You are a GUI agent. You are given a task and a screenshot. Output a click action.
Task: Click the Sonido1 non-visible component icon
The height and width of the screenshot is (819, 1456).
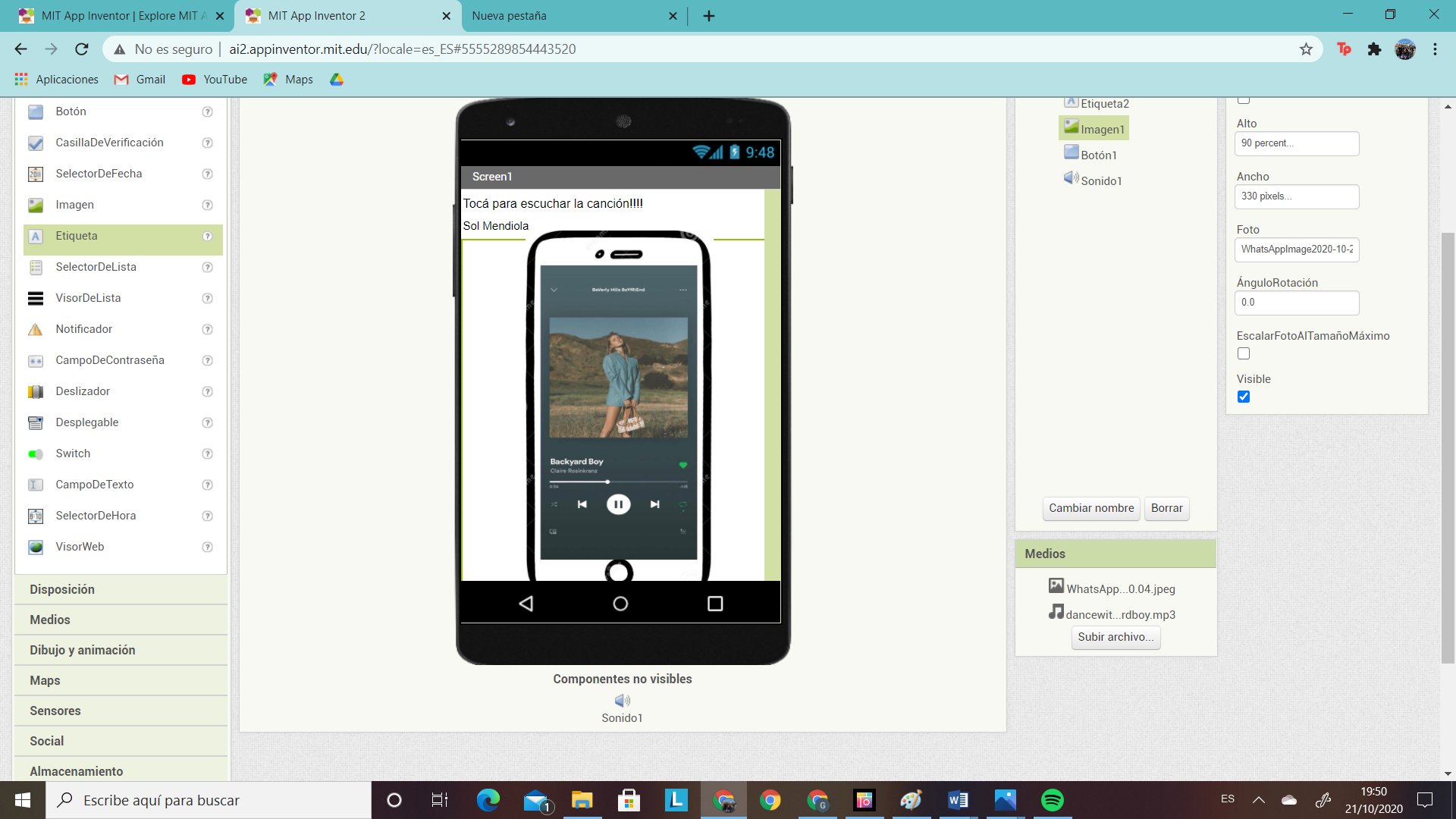[x=622, y=700]
